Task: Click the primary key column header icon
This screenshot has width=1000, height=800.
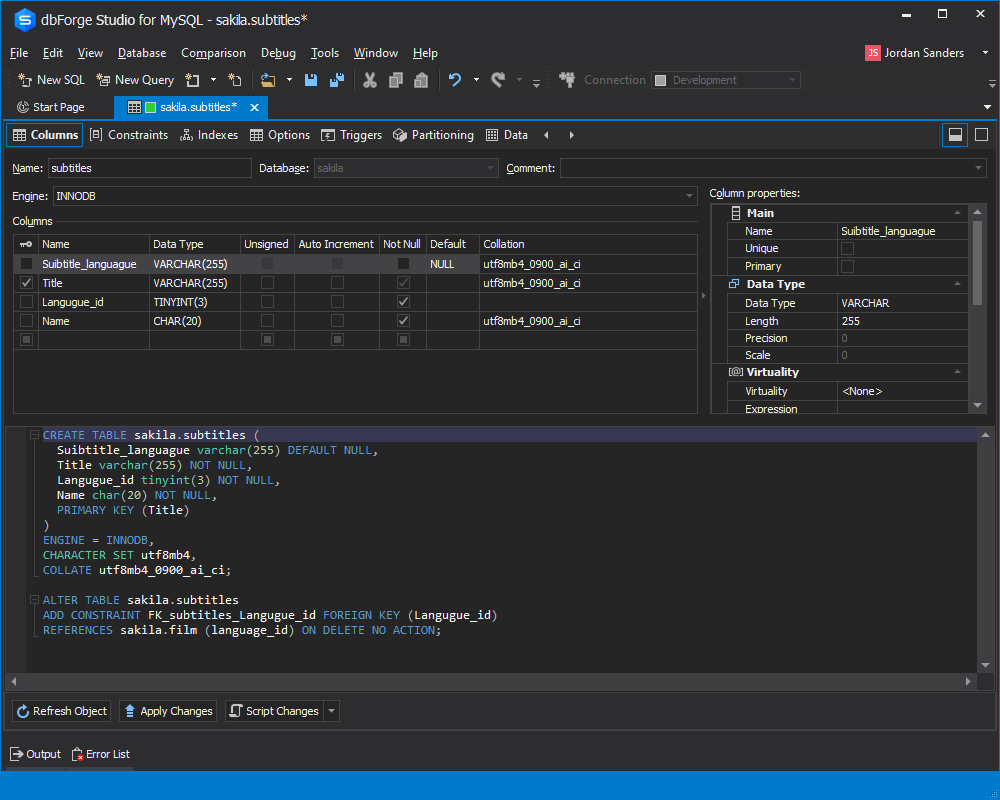Action: tap(26, 244)
